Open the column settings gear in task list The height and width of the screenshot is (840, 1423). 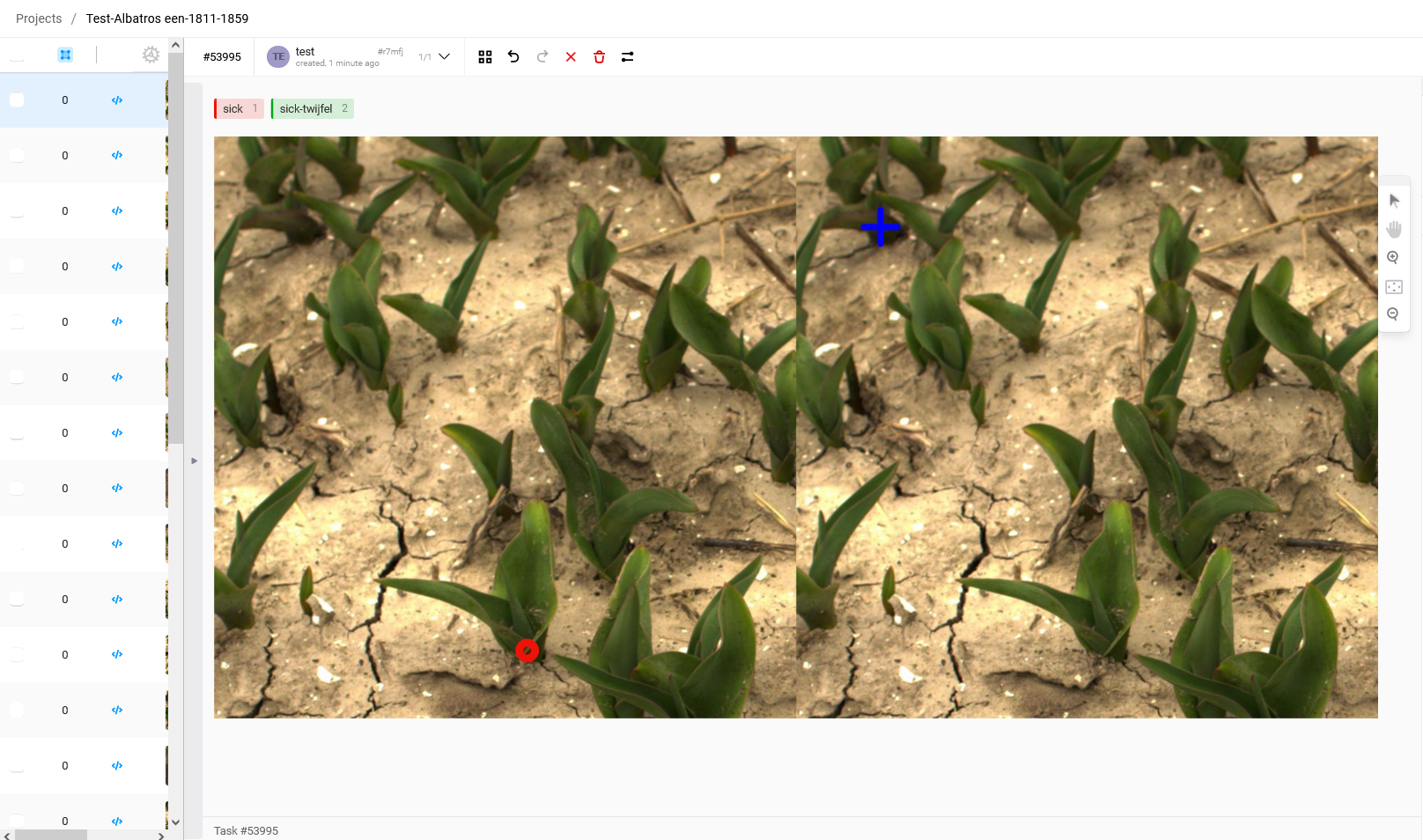(151, 55)
